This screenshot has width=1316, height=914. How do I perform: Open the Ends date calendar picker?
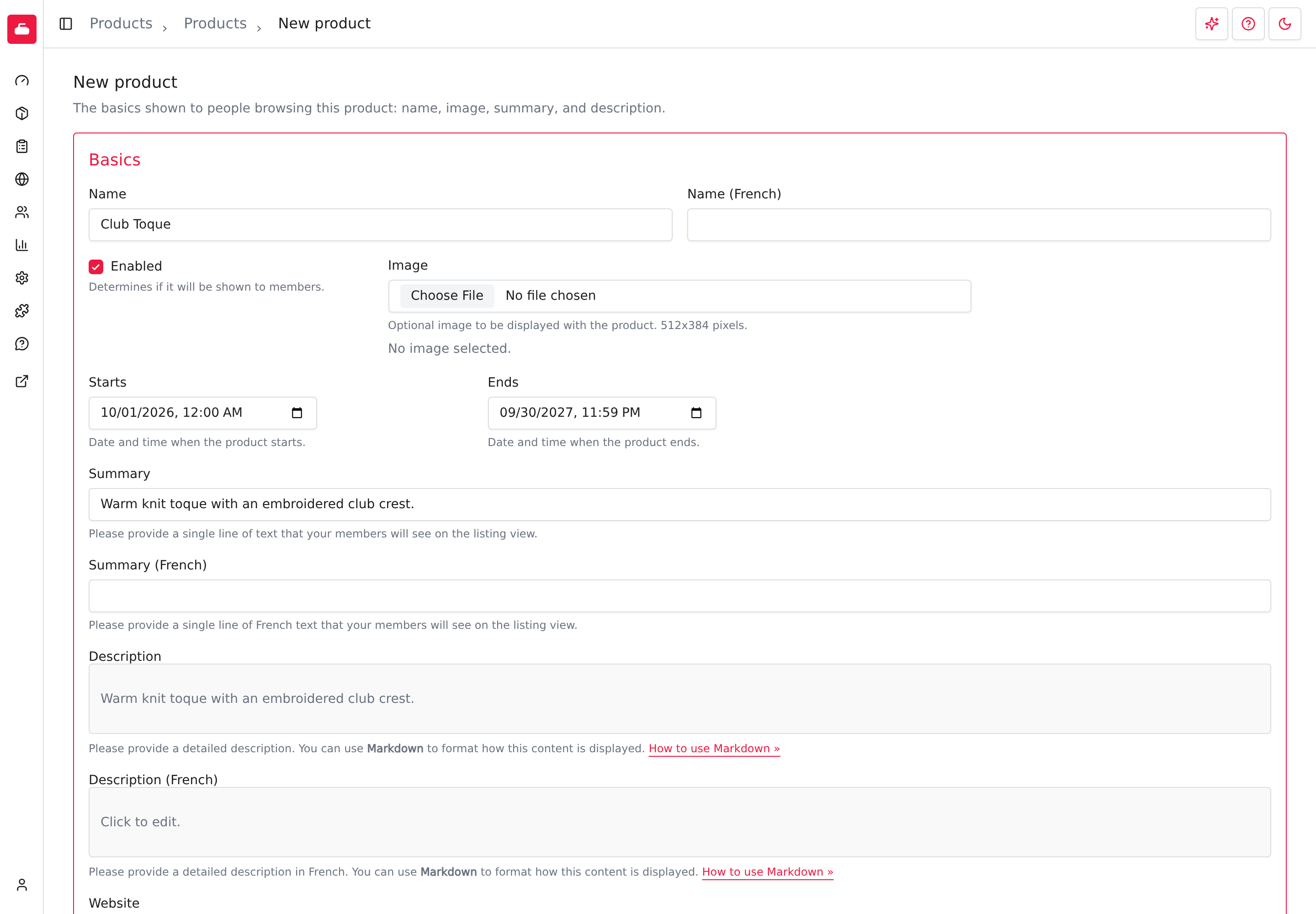pyautogui.click(x=696, y=413)
